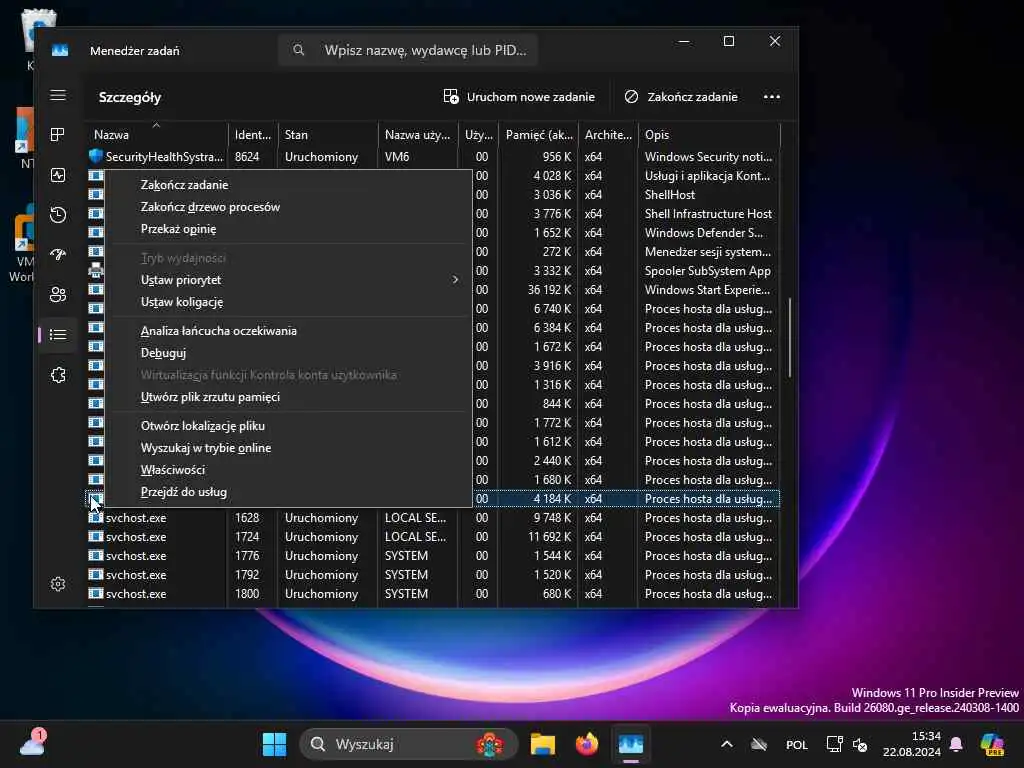The width and height of the screenshot is (1024, 768).
Task: Sort by 'Archite...' column header
Action: tap(608, 135)
